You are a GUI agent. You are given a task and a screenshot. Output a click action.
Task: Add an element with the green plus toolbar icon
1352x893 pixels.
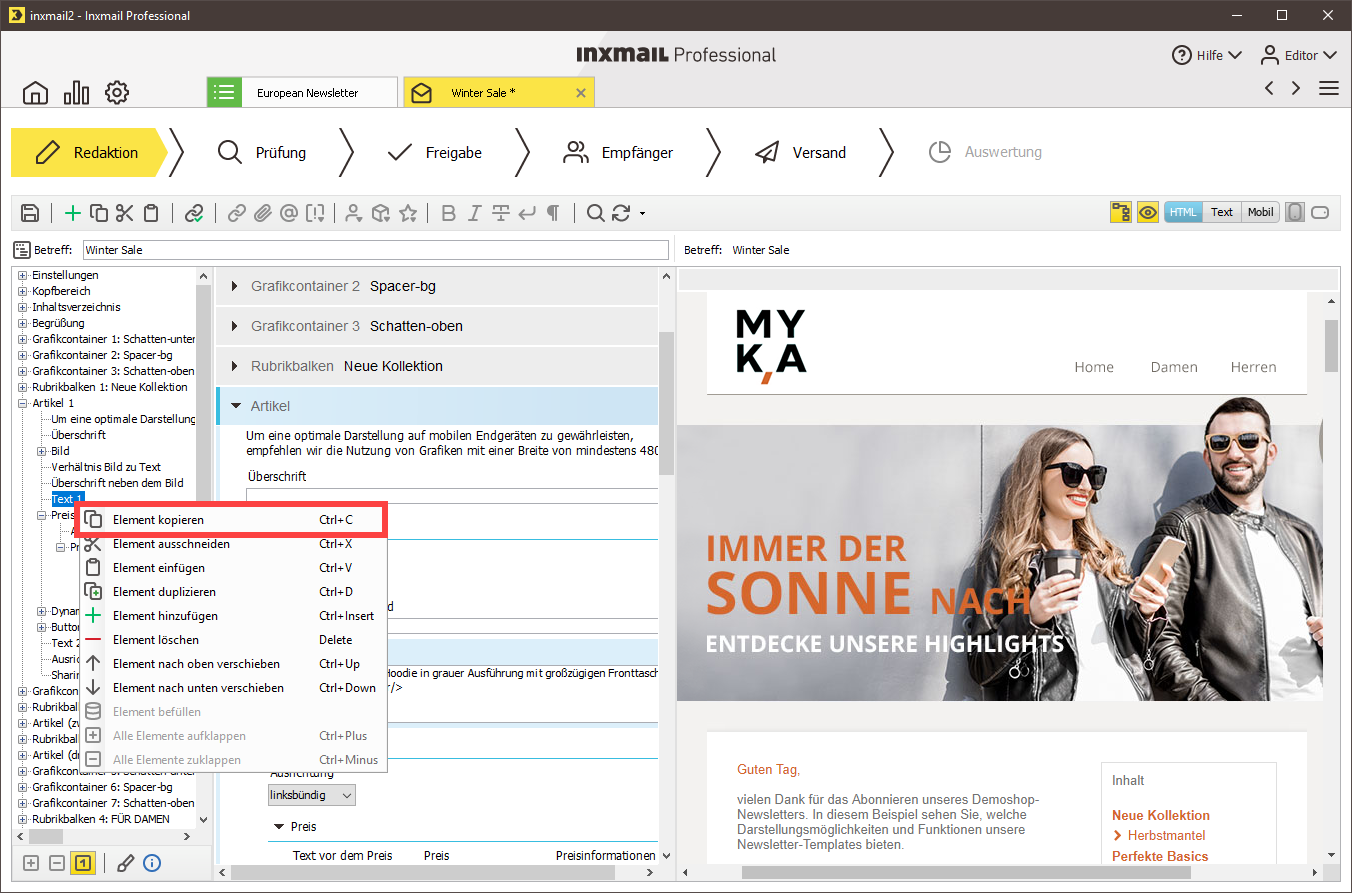click(x=73, y=212)
